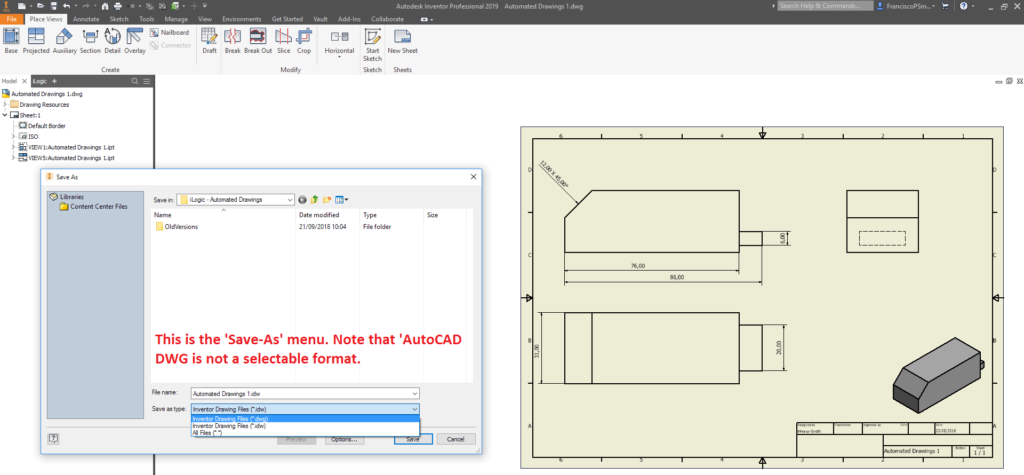Click the Undo icon in quick access toolbar
The height and width of the screenshot is (475, 1024).
point(65,5)
